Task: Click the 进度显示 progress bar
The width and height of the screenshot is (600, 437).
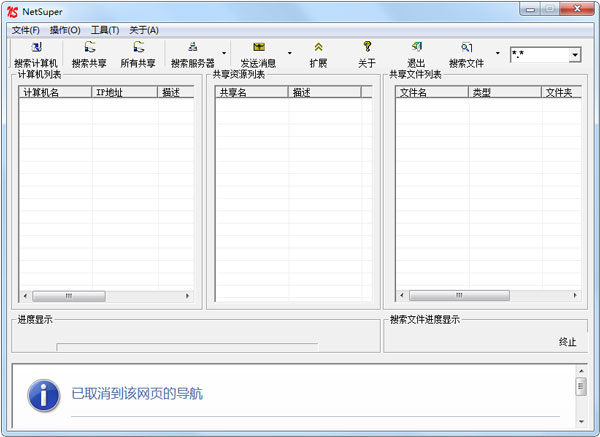Action: point(187,347)
